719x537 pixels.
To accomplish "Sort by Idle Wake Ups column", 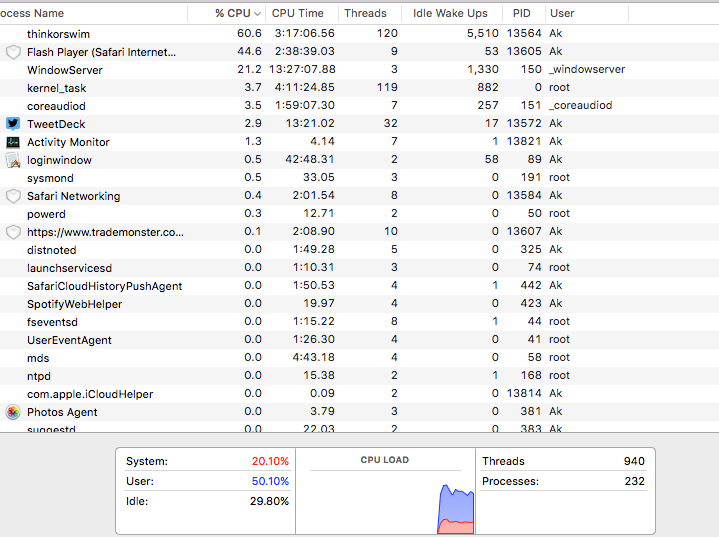I will click(x=452, y=13).
